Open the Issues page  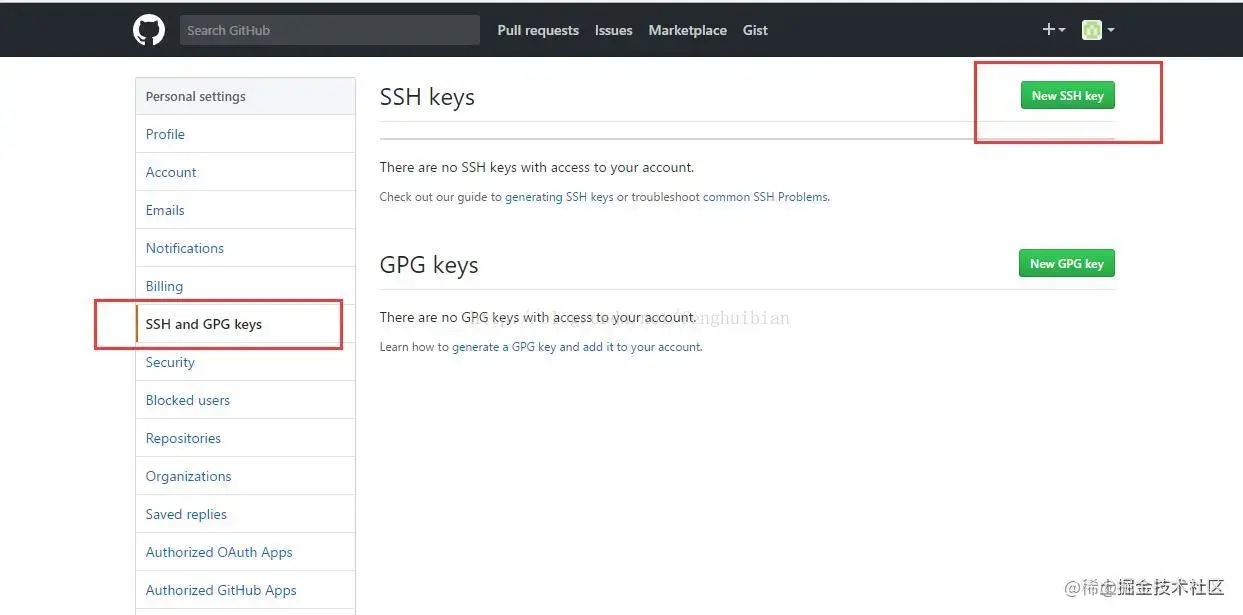613,30
